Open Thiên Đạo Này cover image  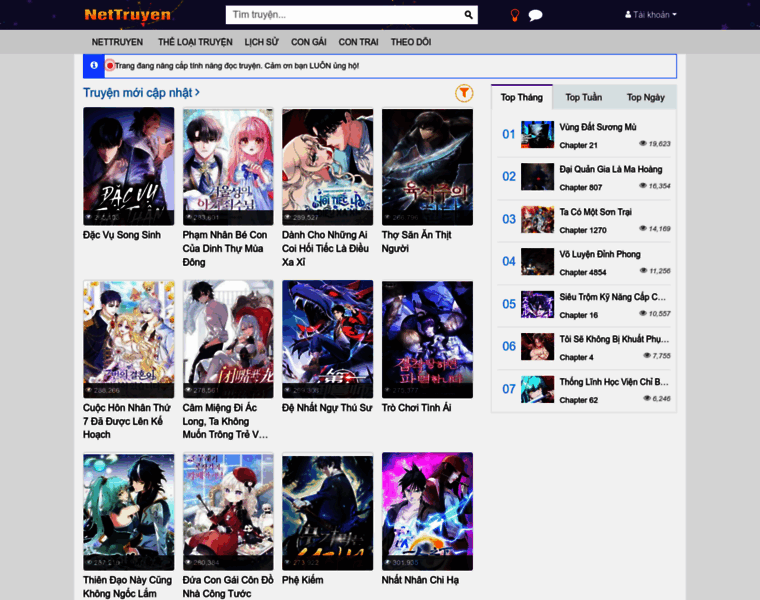coord(128,512)
